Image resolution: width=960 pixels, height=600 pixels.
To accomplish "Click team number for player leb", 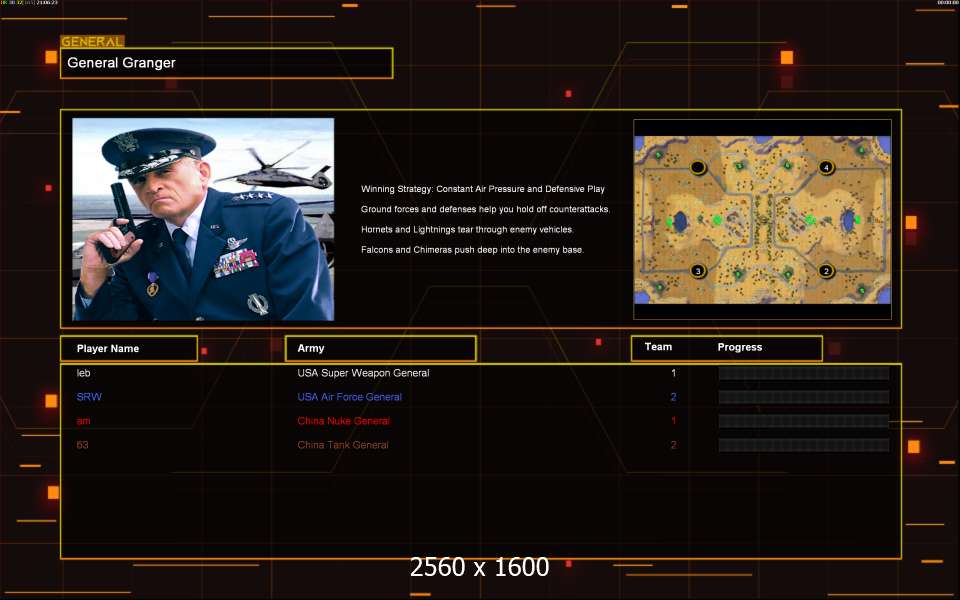I will (x=673, y=373).
